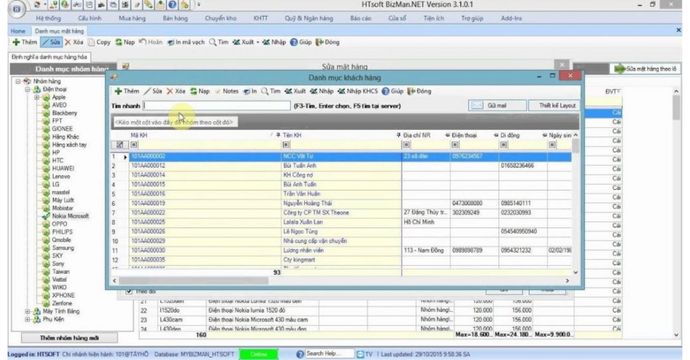Select Samsung in the group tree

point(63,248)
